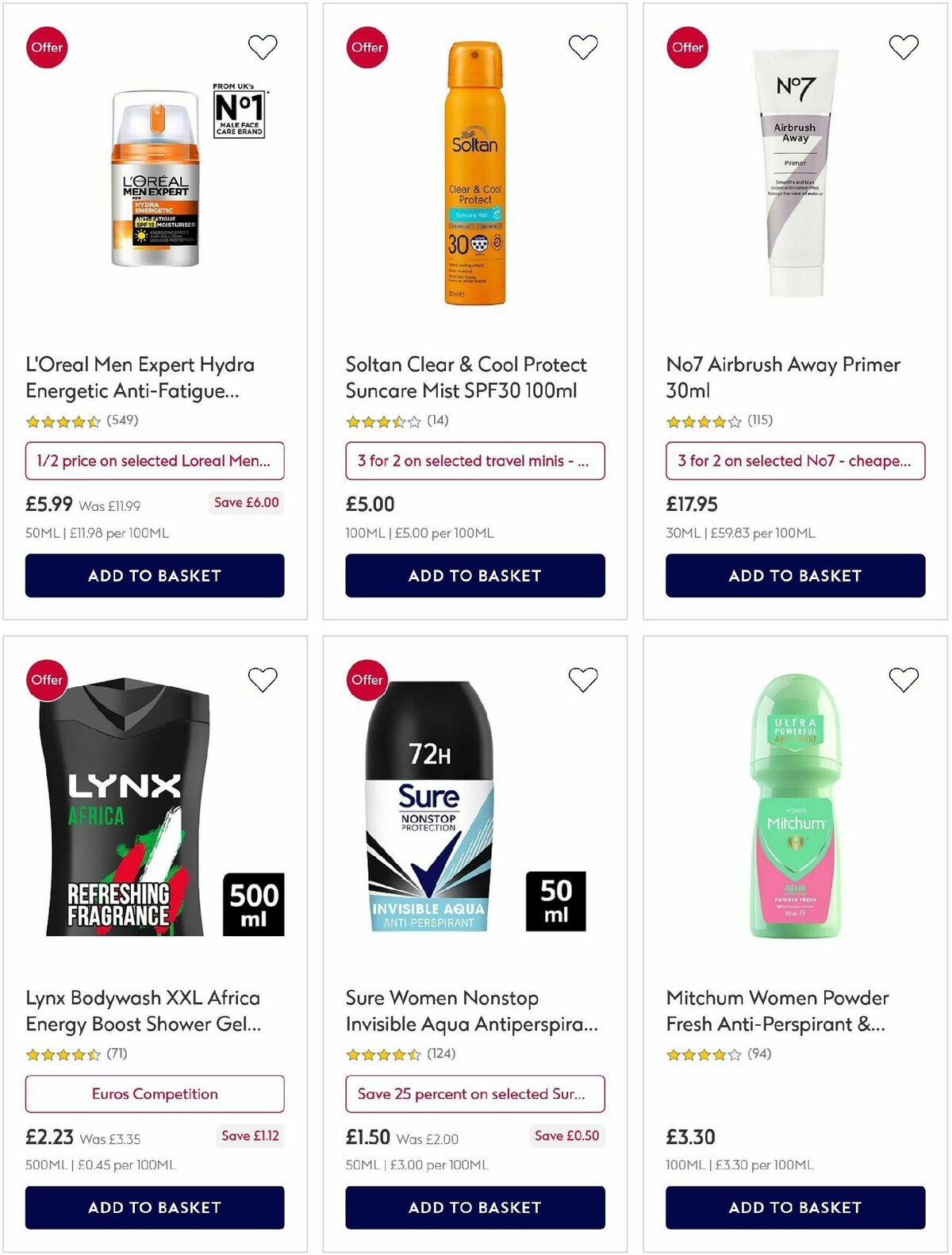Open the Save 25 percent Sure offer
Screen dimensions: 952x1255
476,1094
